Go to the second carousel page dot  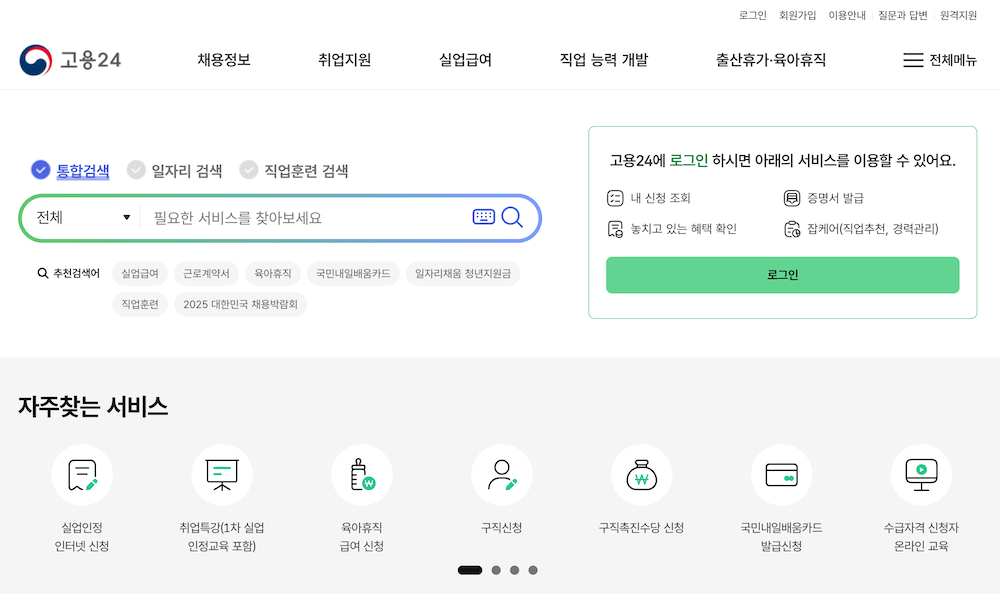[x=496, y=570]
